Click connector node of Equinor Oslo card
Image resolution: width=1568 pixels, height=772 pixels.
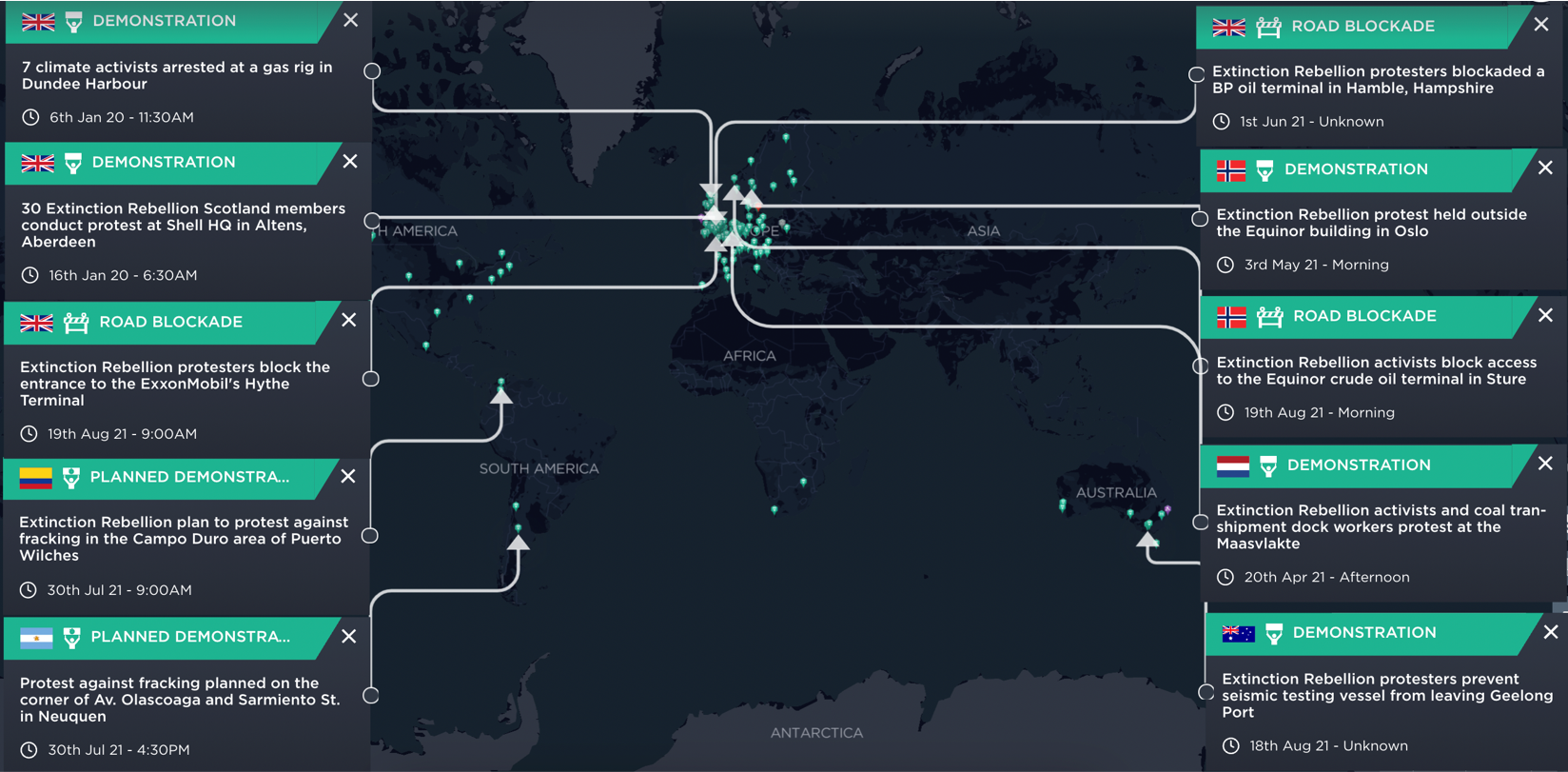[1201, 219]
